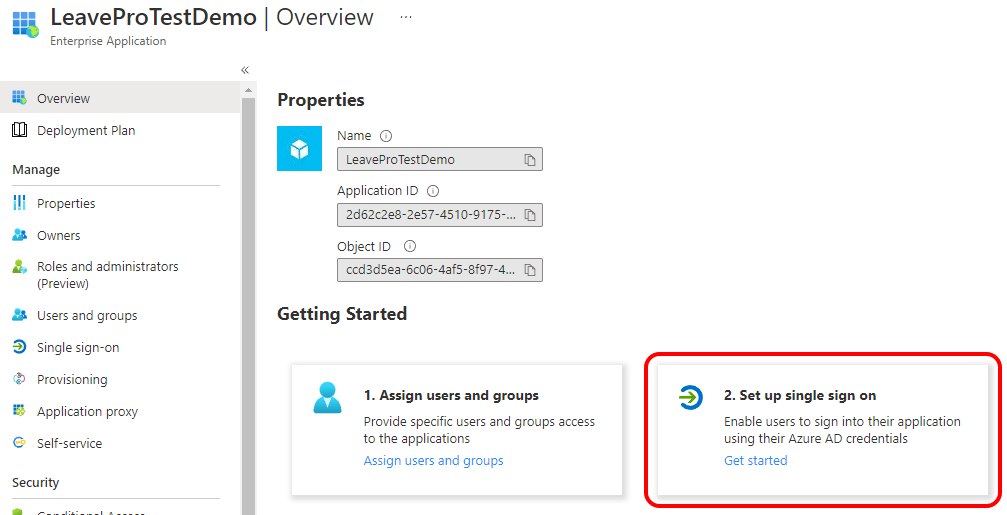Click the sidebar vertical scrollbar track
Screen dimensions: 1007x515
tap(248, 305)
